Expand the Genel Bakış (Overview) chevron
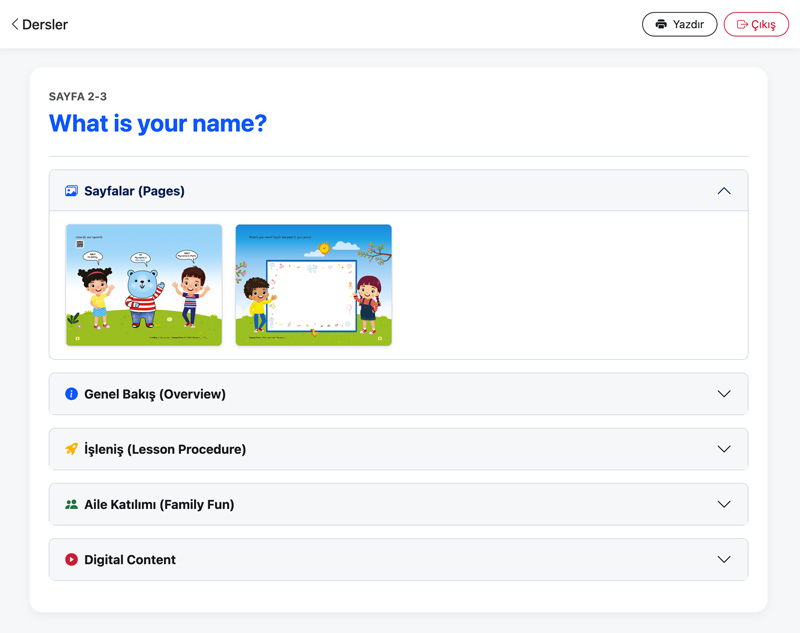This screenshot has height=633, width=800. click(x=724, y=394)
